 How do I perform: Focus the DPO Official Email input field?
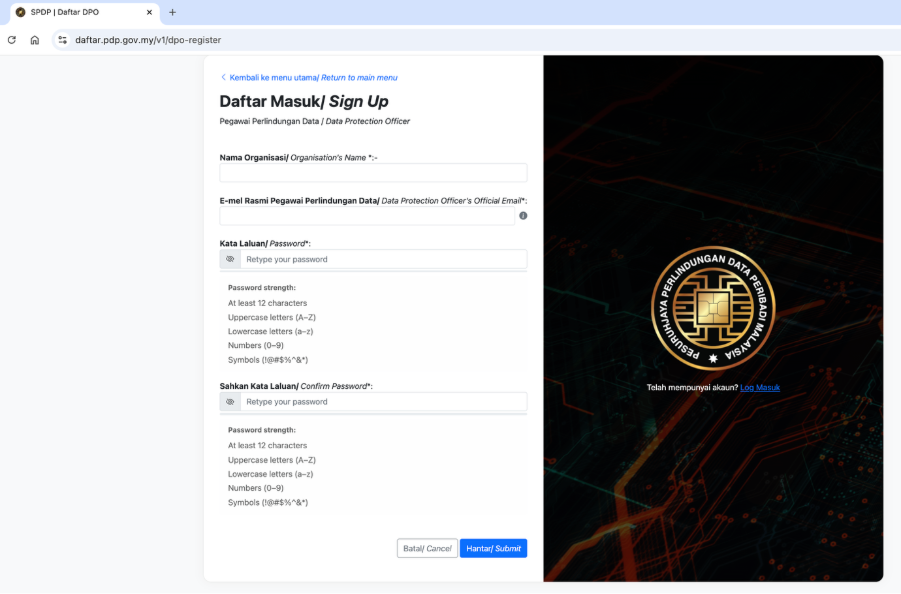click(367, 216)
